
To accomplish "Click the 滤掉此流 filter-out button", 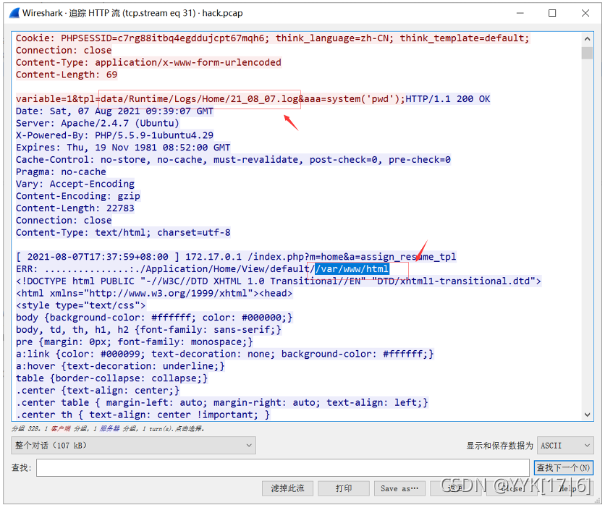I will (287, 488).
